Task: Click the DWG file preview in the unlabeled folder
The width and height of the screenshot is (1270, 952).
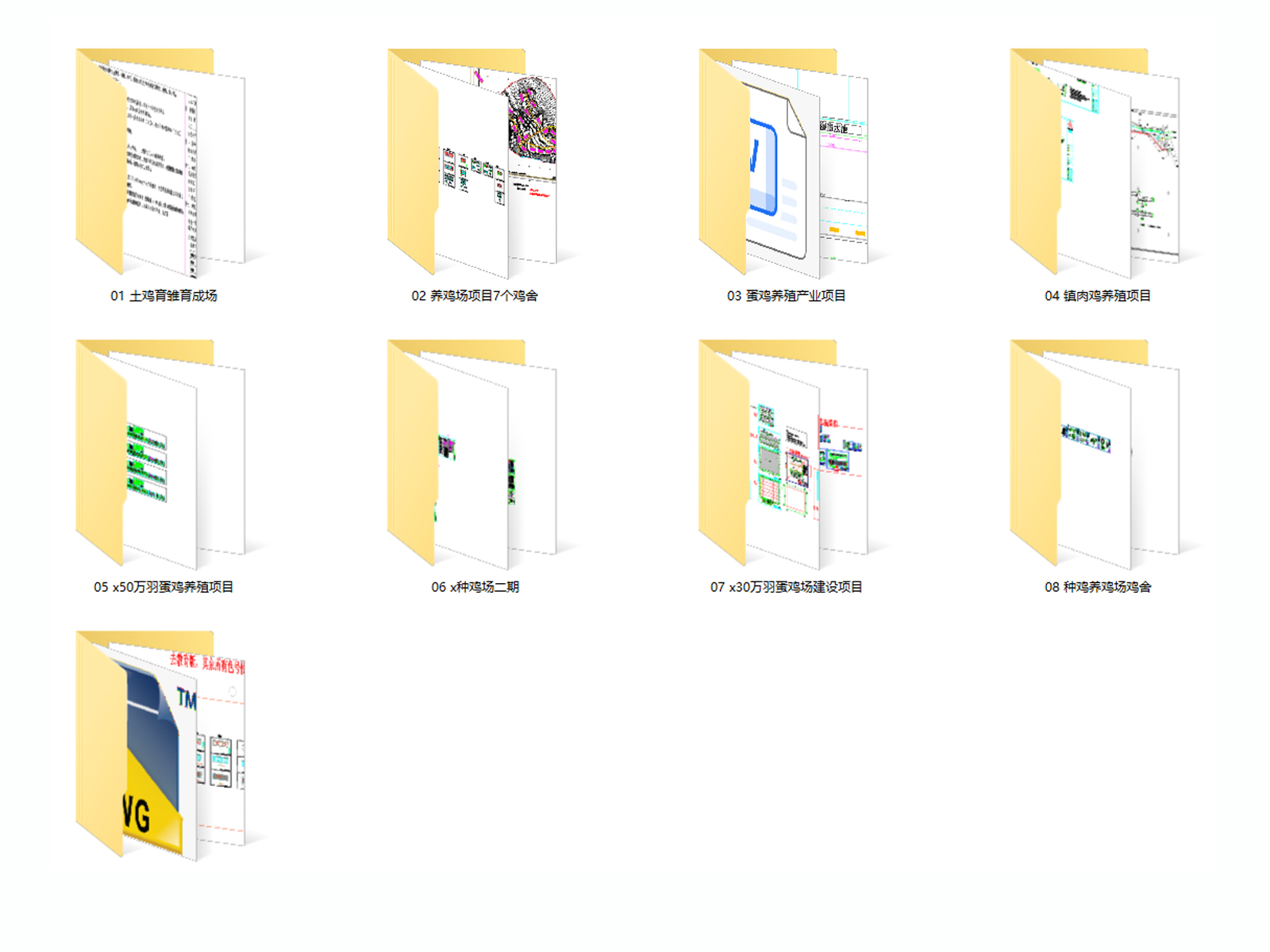Action: click(x=155, y=762)
